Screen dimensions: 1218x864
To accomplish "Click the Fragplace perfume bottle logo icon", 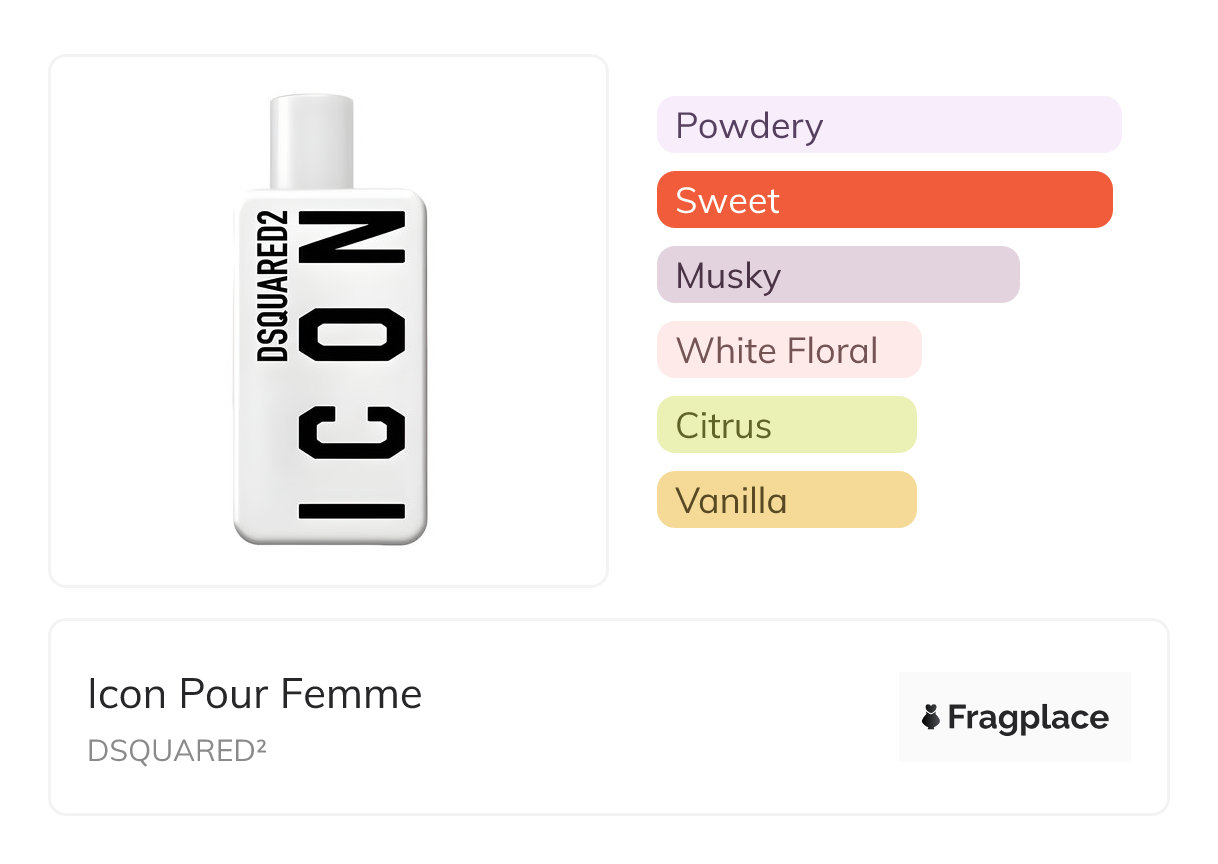I will 931,717.
